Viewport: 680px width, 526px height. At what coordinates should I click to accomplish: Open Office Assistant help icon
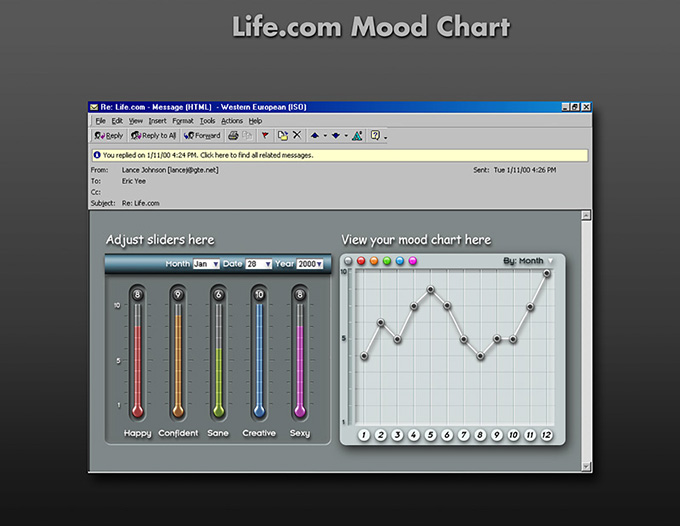click(x=375, y=135)
